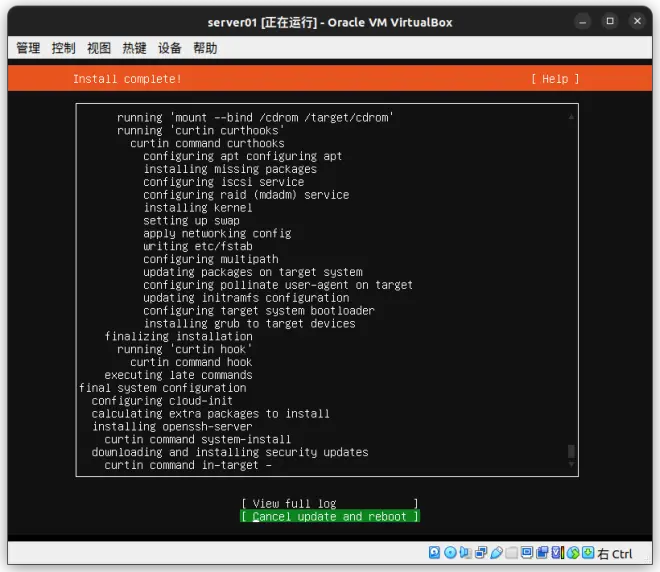This screenshot has height=572, width=660.
Task: Open the 热键 menu
Action: pyautogui.click(x=134, y=48)
